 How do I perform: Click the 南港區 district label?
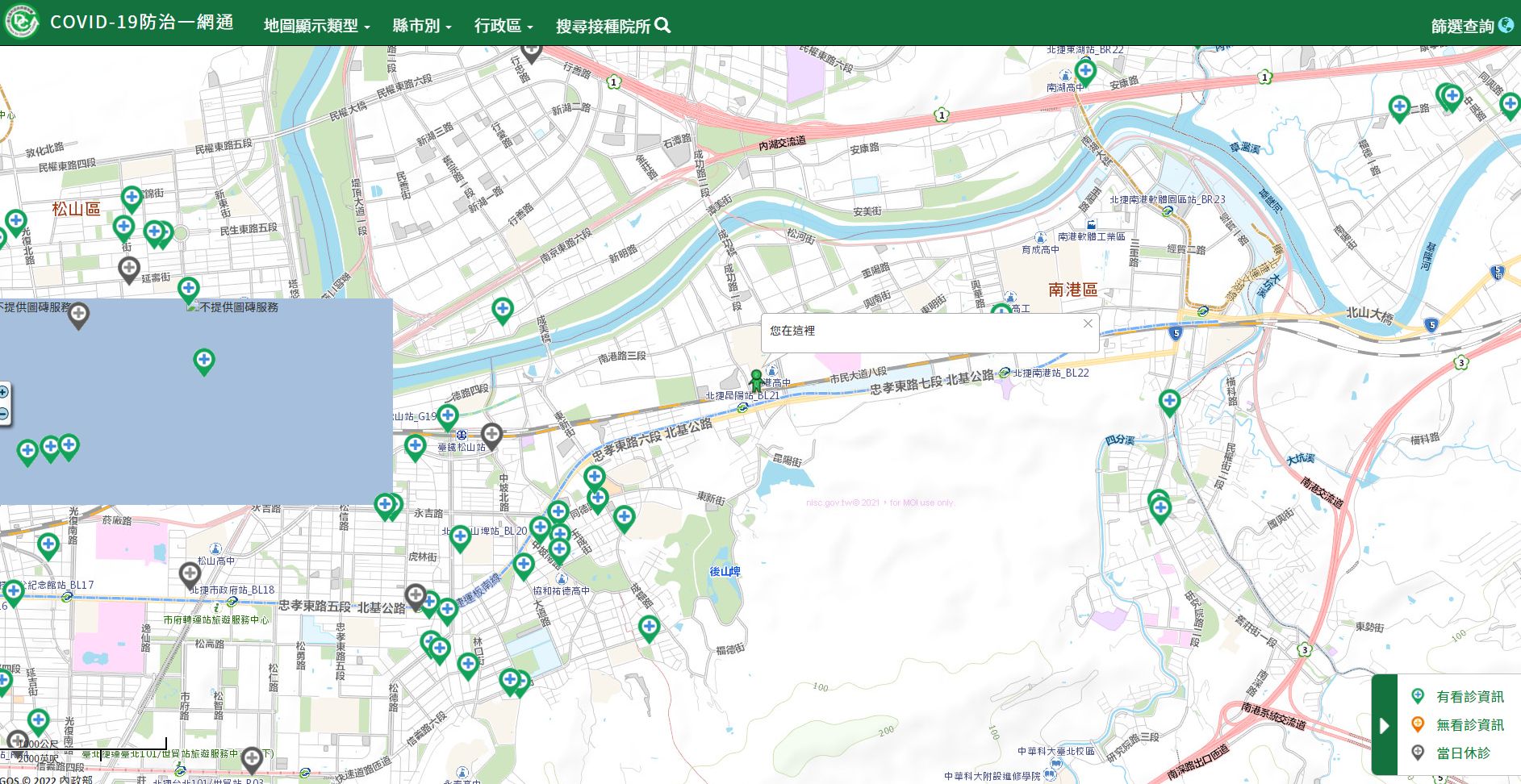pyautogui.click(x=1073, y=290)
